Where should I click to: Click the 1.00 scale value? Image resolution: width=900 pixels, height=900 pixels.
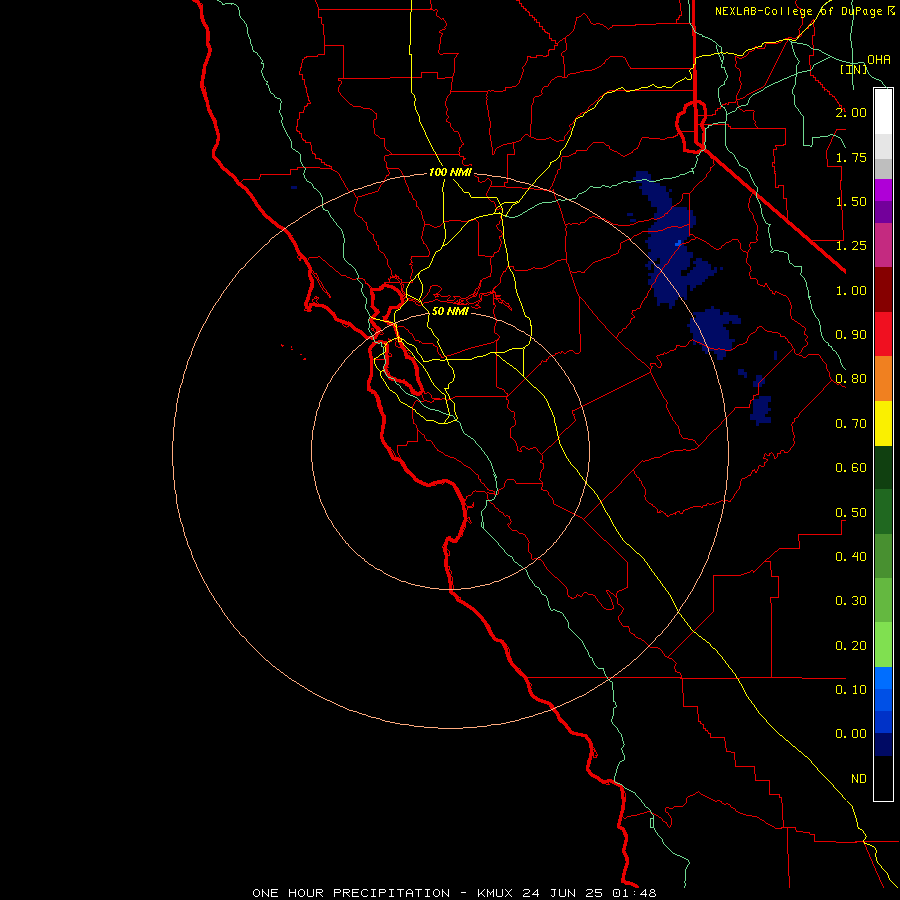click(851, 290)
